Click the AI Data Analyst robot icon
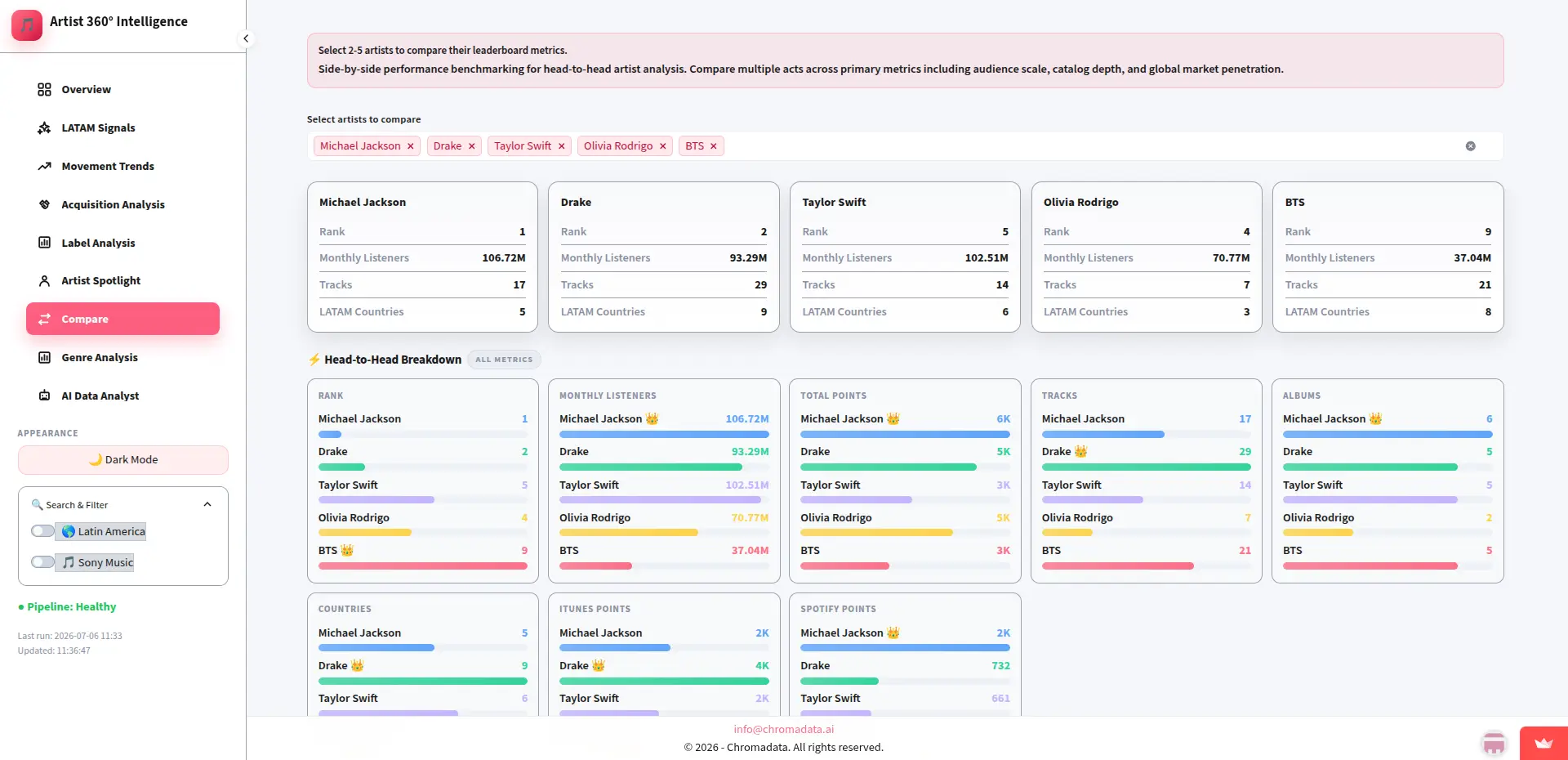1568x760 pixels. pyautogui.click(x=44, y=396)
